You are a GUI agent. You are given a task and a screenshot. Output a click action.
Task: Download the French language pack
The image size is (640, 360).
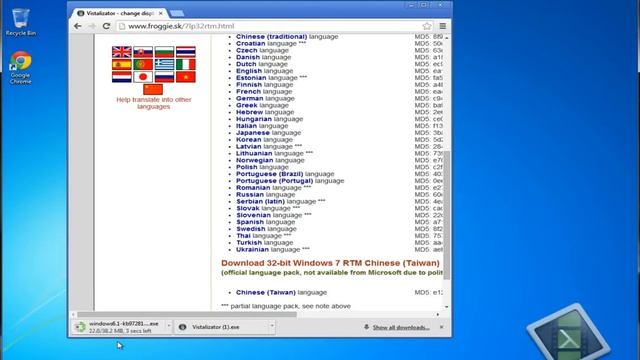pyautogui.click(x=248, y=91)
